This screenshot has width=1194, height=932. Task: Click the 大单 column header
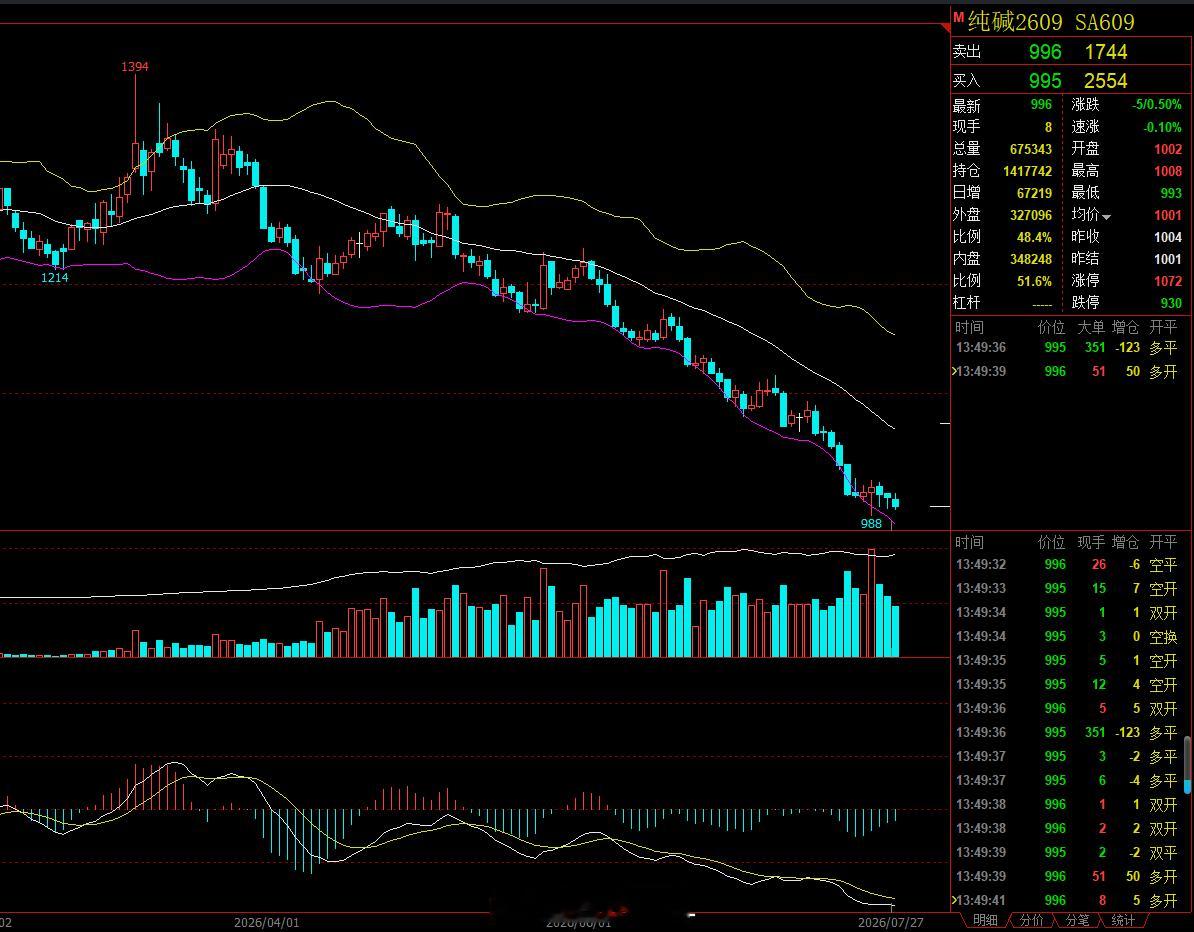[1090, 327]
